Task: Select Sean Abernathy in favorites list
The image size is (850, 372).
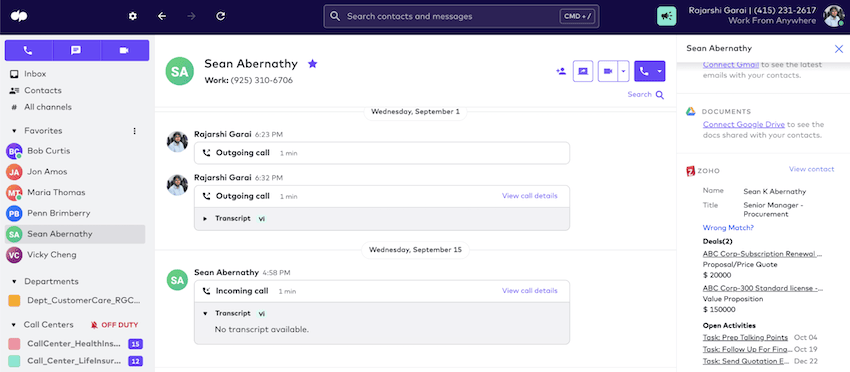Action: (75, 234)
